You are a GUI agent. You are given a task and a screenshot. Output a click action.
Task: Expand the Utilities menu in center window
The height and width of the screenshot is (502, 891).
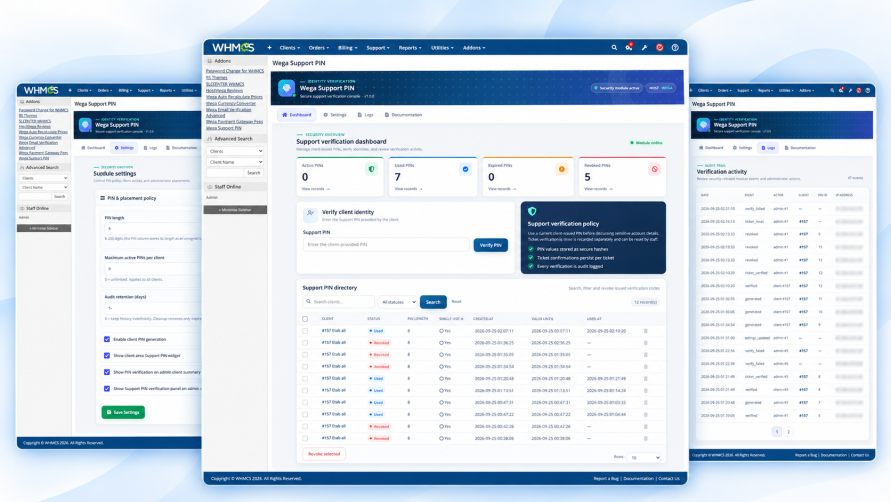pos(442,48)
